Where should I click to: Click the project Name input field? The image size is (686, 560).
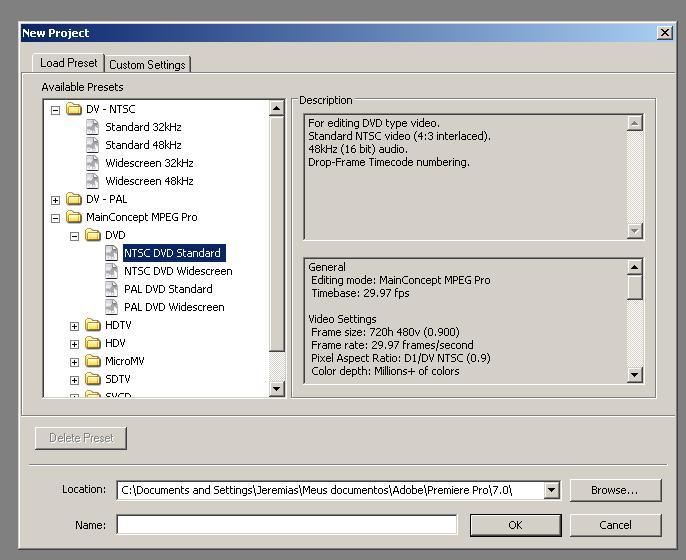[287, 525]
